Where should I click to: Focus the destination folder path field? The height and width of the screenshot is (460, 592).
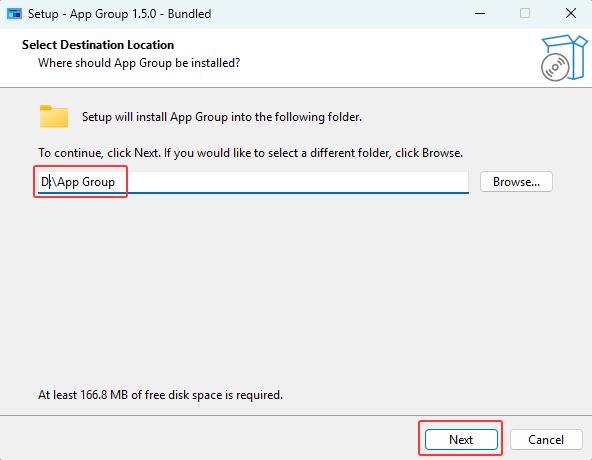[253, 182]
